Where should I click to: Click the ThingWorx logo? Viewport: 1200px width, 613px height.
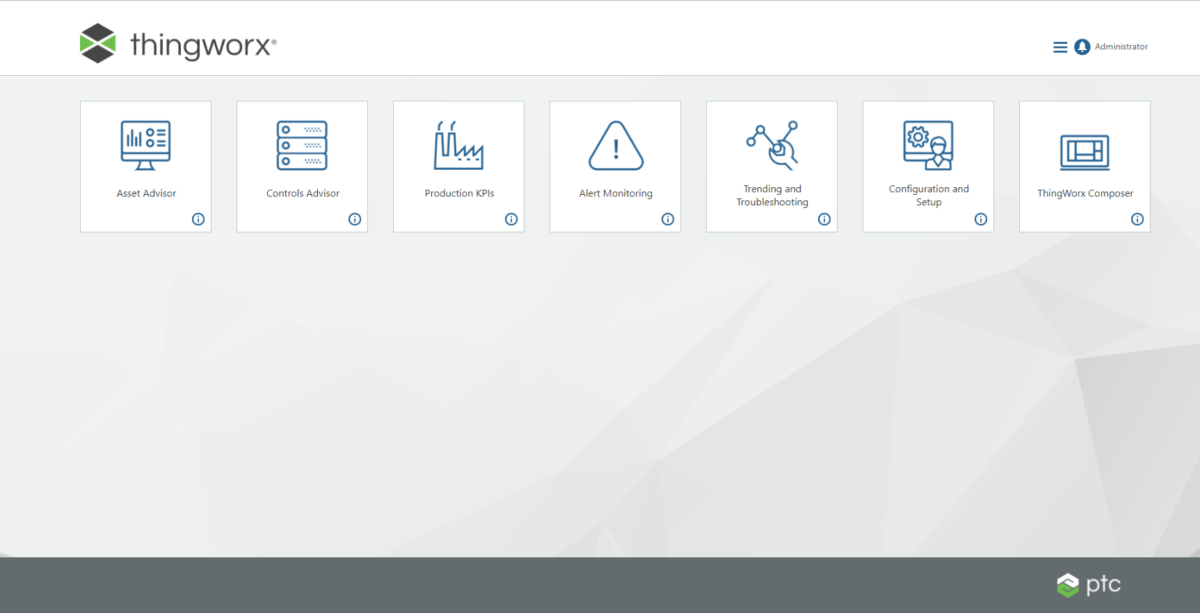(176, 43)
